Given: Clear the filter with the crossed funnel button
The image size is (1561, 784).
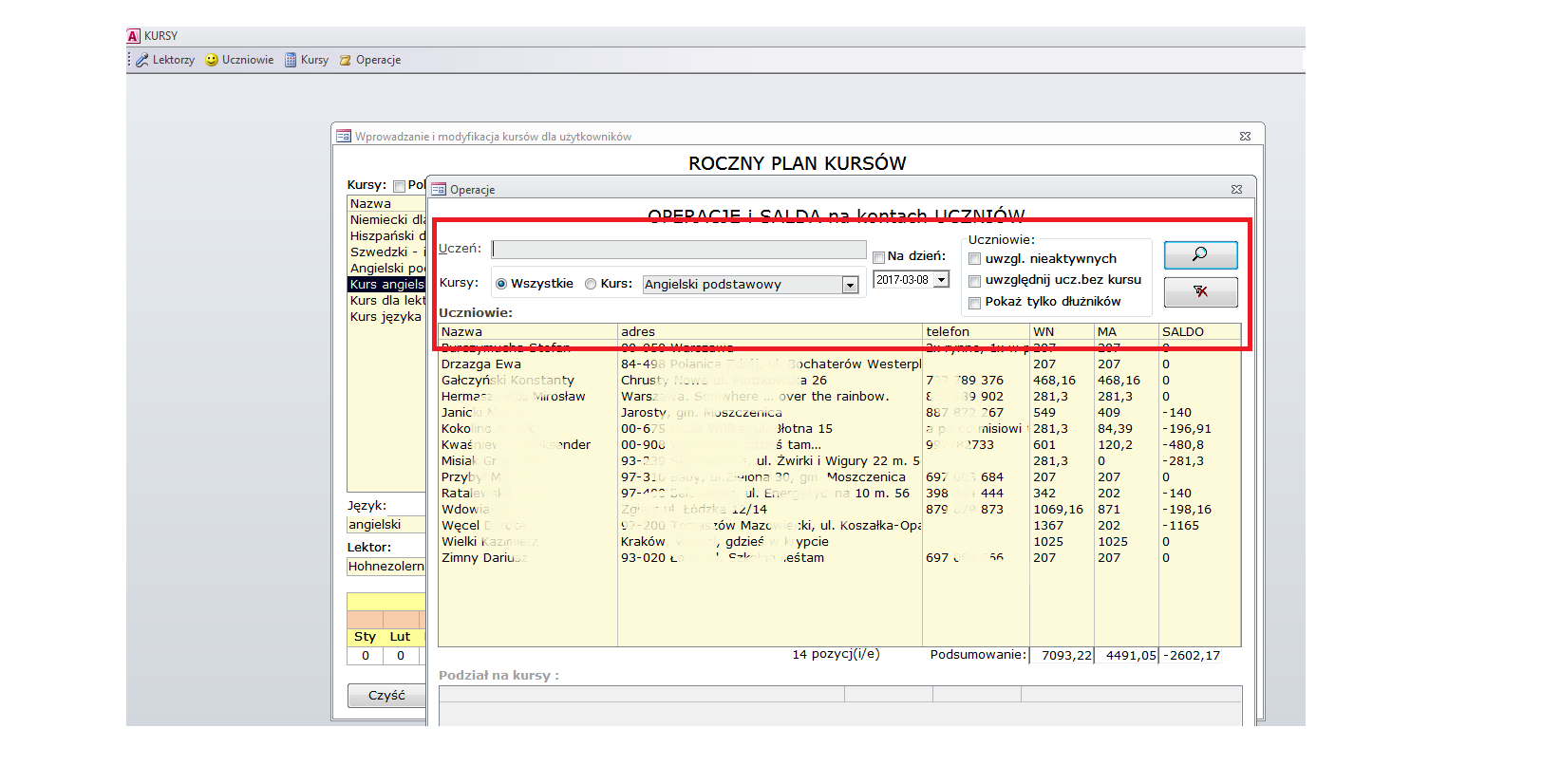Looking at the screenshot, I should pos(1200,291).
